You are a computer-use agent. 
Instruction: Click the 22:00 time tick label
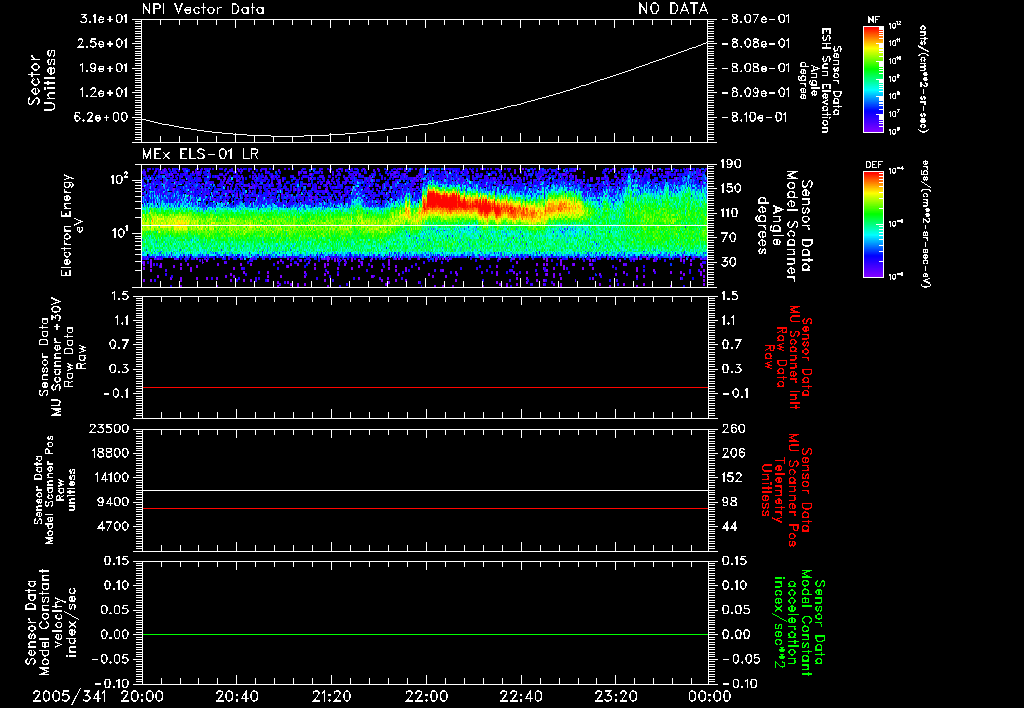click(x=426, y=696)
